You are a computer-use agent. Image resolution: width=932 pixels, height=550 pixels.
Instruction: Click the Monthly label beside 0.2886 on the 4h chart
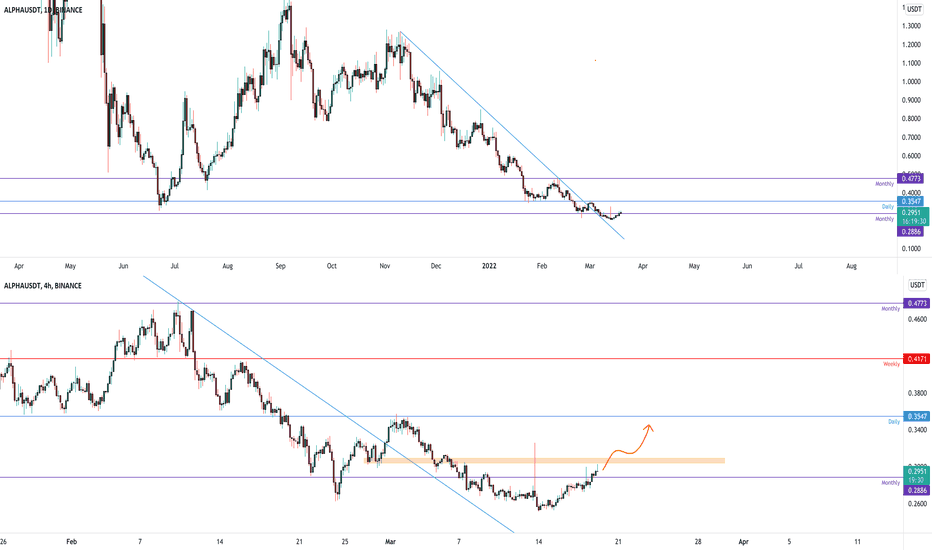click(890, 483)
